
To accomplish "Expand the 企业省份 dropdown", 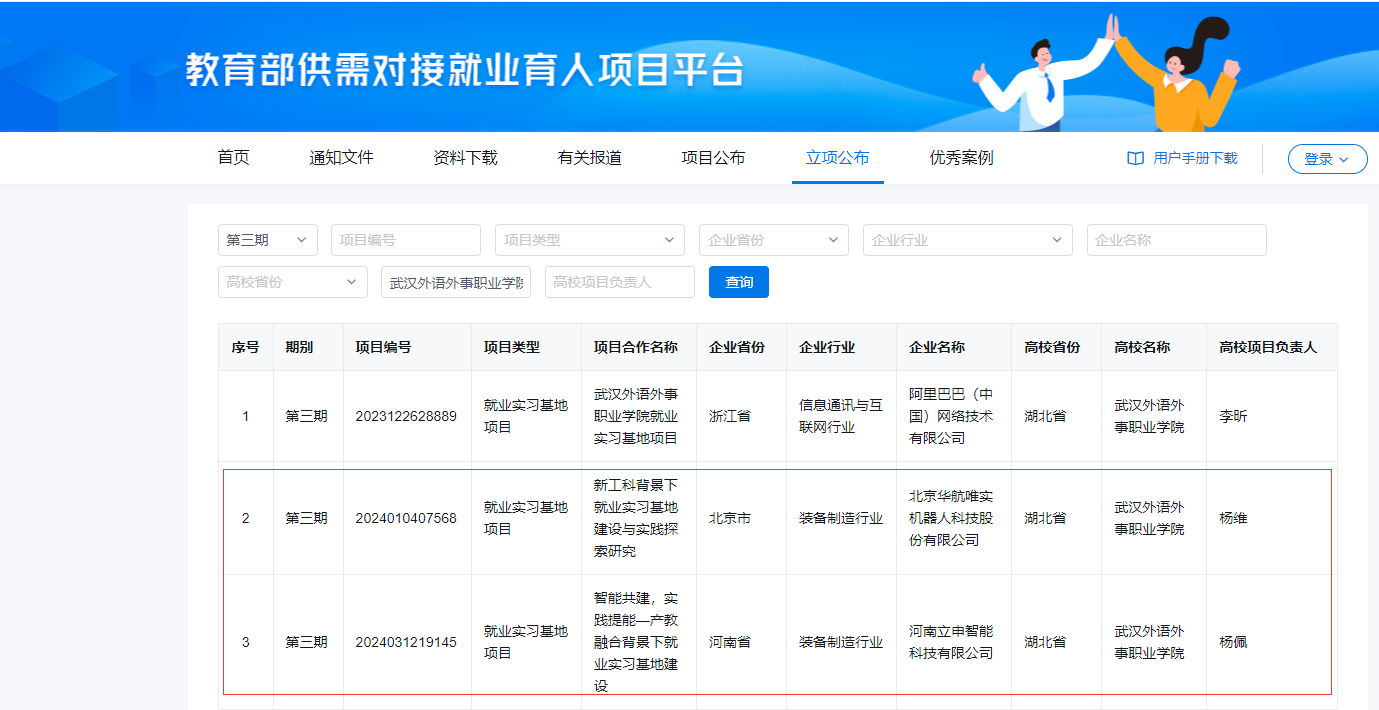I will point(774,240).
